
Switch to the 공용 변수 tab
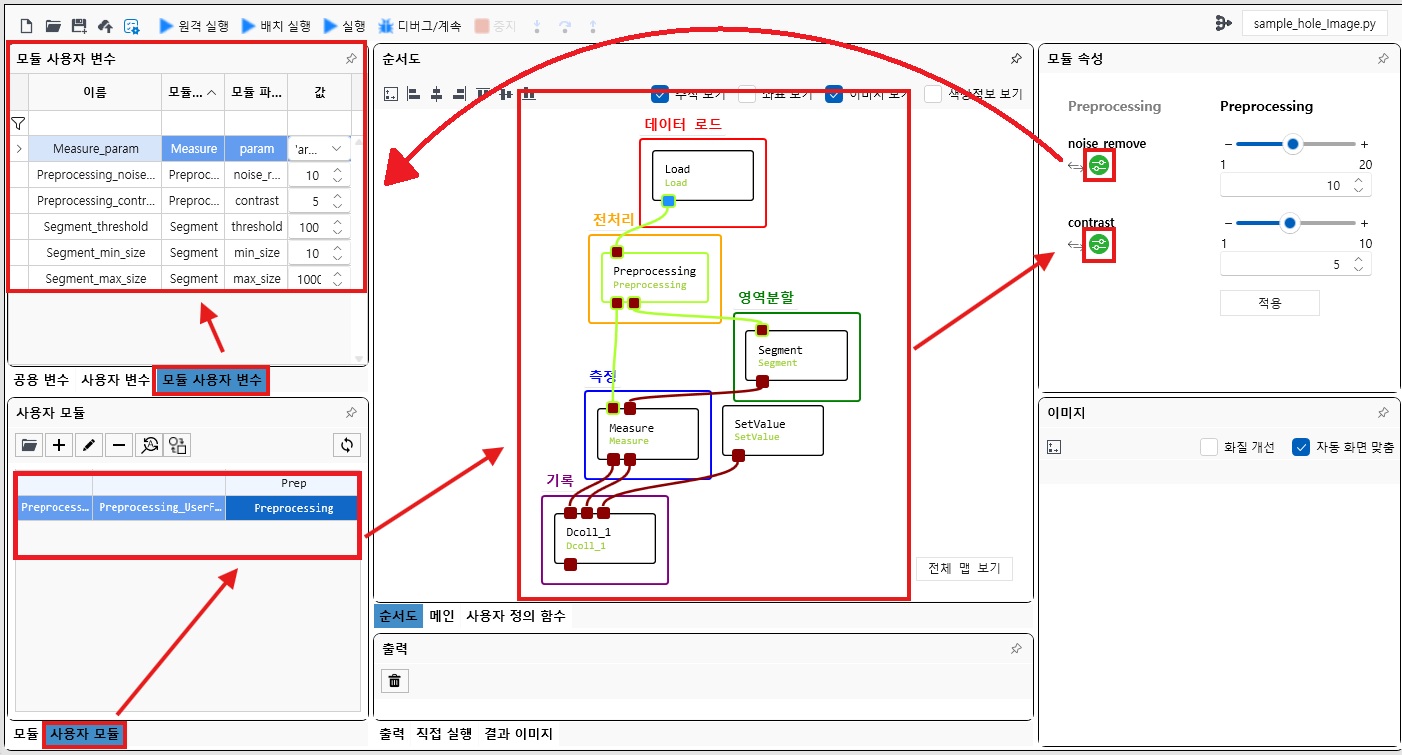[41, 380]
